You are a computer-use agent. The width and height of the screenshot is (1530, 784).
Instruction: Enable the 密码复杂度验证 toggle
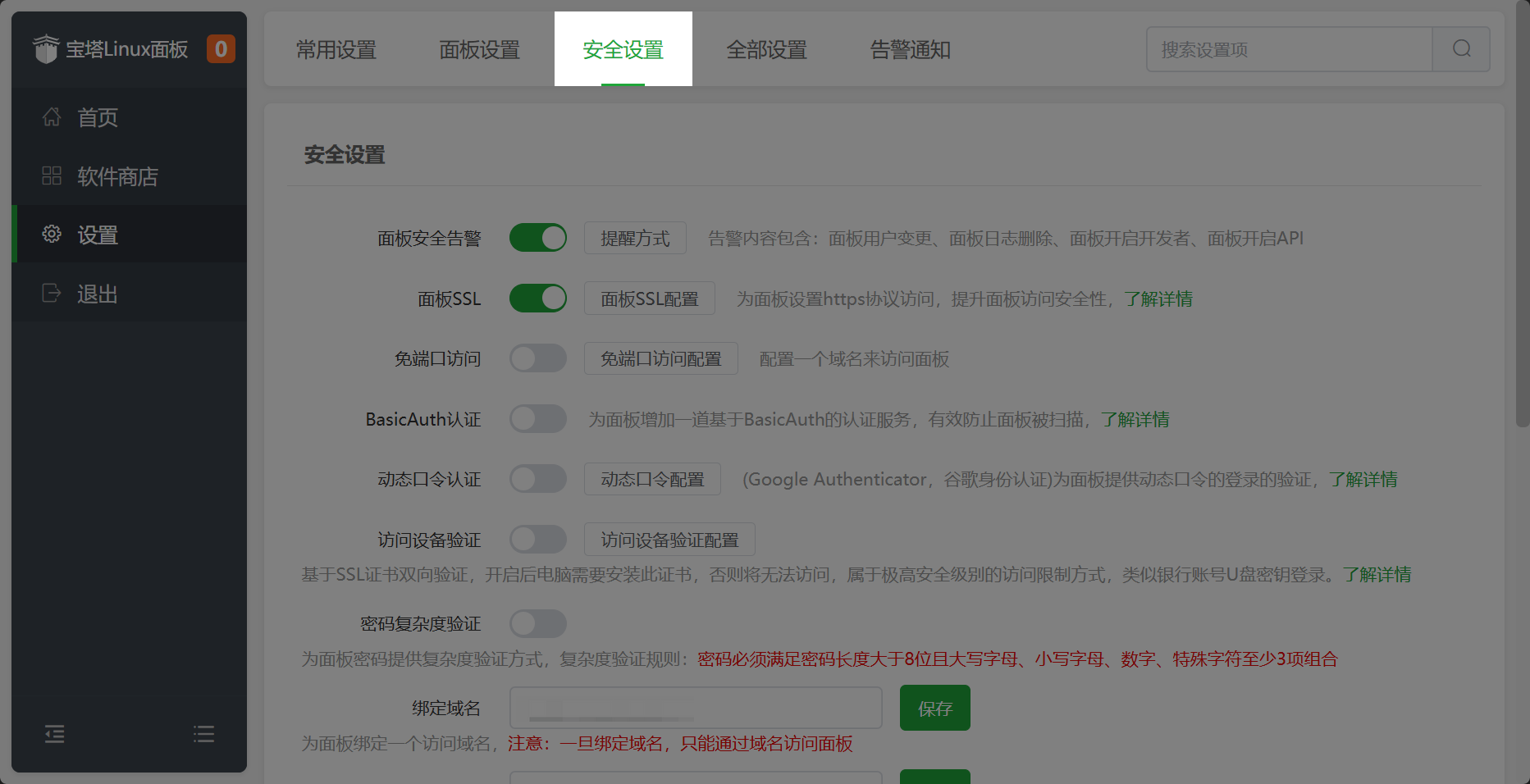coord(538,623)
